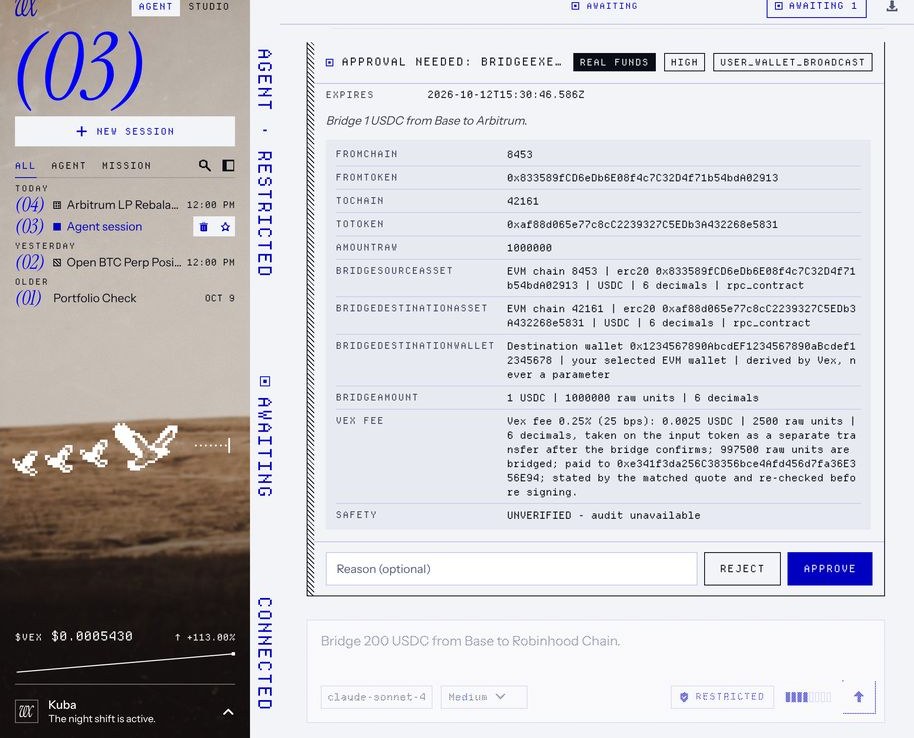Click the square icon beside Agent session
Image resolution: width=914 pixels, height=738 pixels.
point(57,227)
